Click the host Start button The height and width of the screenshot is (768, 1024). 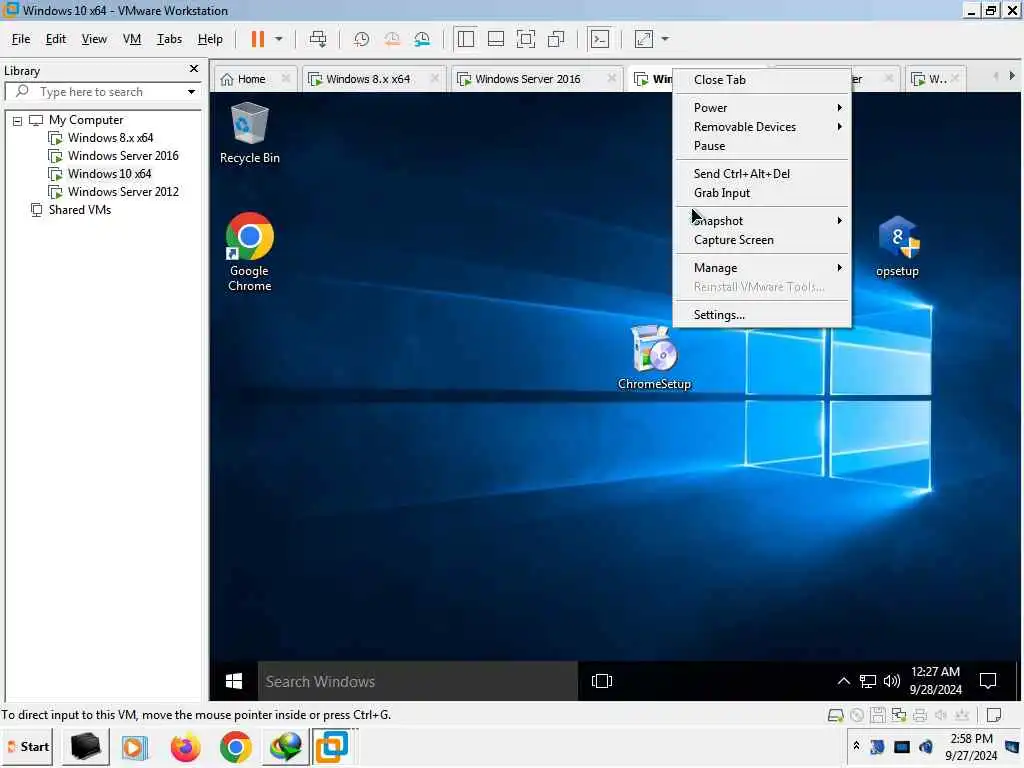point(29,746)
